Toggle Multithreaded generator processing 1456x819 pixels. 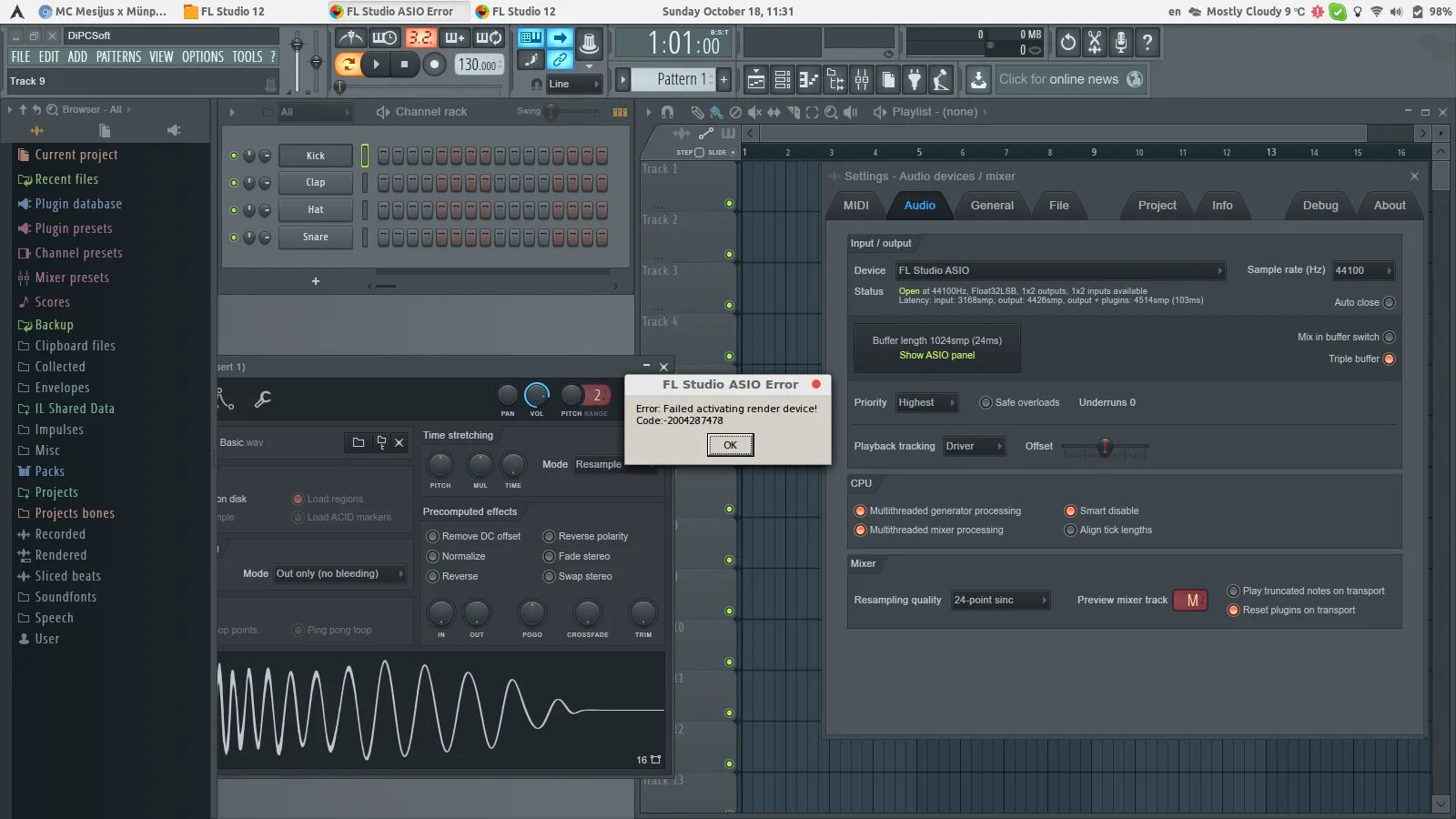click(x=860, y=511)
